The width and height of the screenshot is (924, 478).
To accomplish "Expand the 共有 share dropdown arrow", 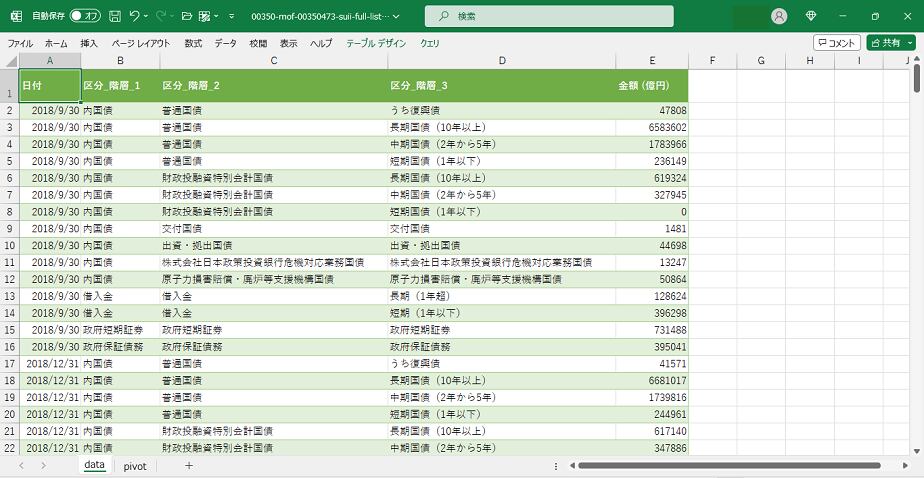I will click(x=909, y=43).
